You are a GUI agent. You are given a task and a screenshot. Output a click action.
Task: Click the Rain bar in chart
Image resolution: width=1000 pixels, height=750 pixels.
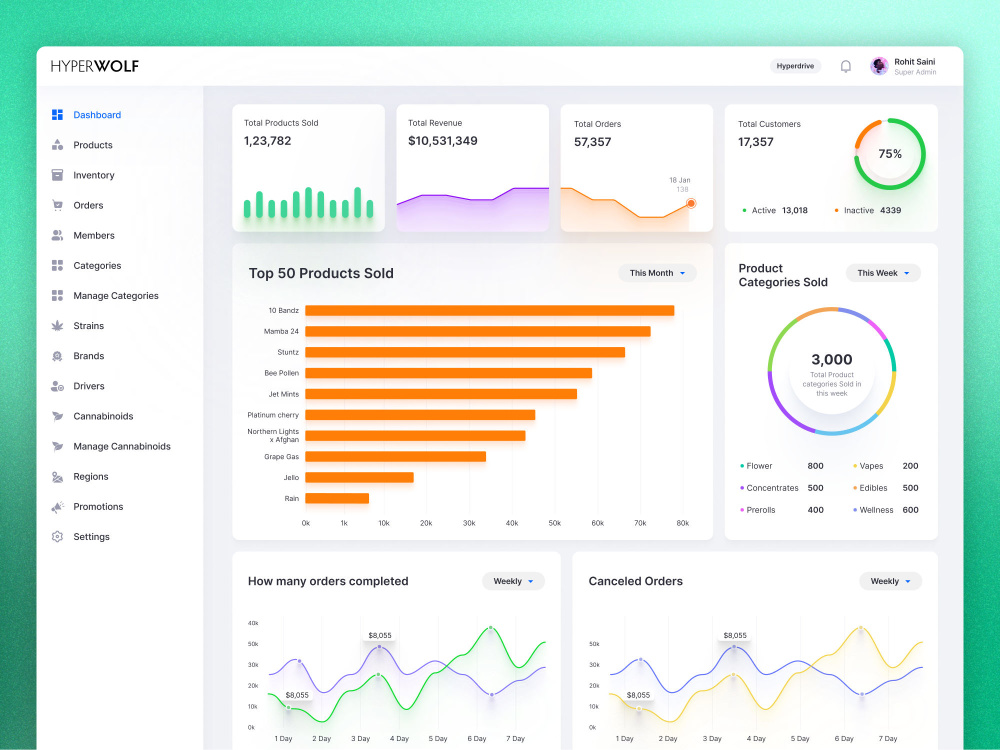(337, 498)
